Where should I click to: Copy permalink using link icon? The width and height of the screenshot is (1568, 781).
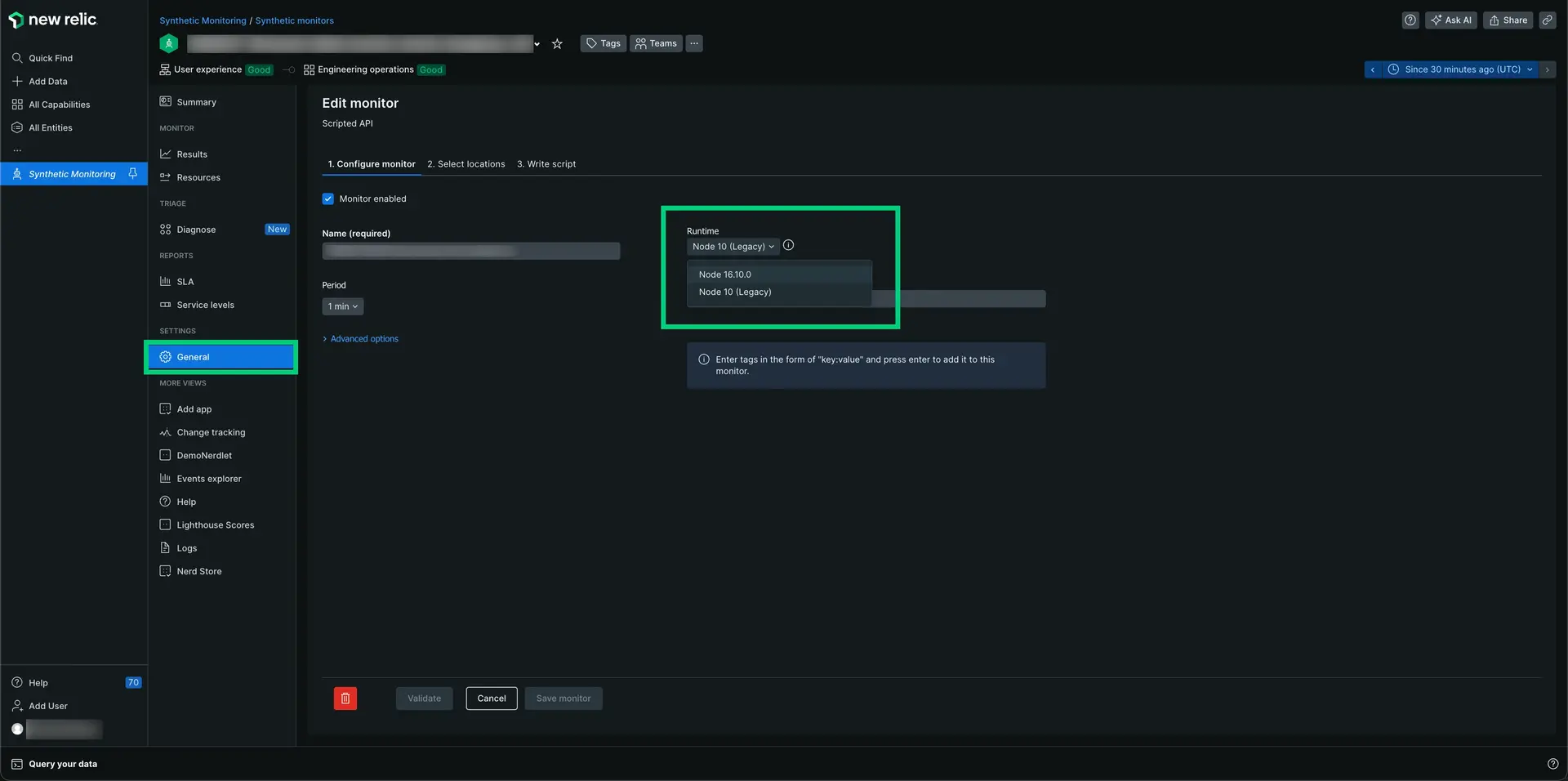[1548, 20]
